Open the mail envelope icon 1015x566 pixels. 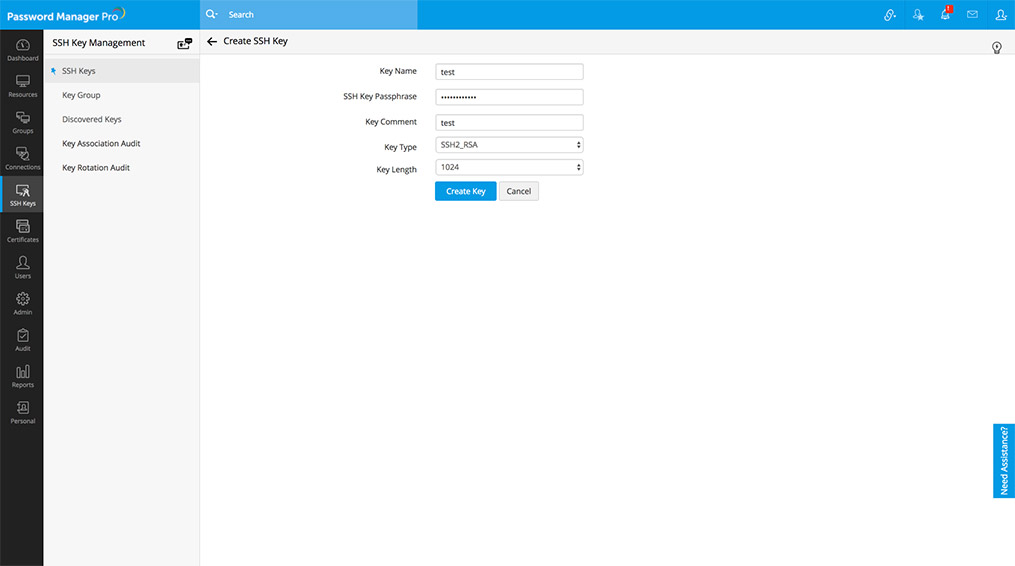(x=972, y=14)
